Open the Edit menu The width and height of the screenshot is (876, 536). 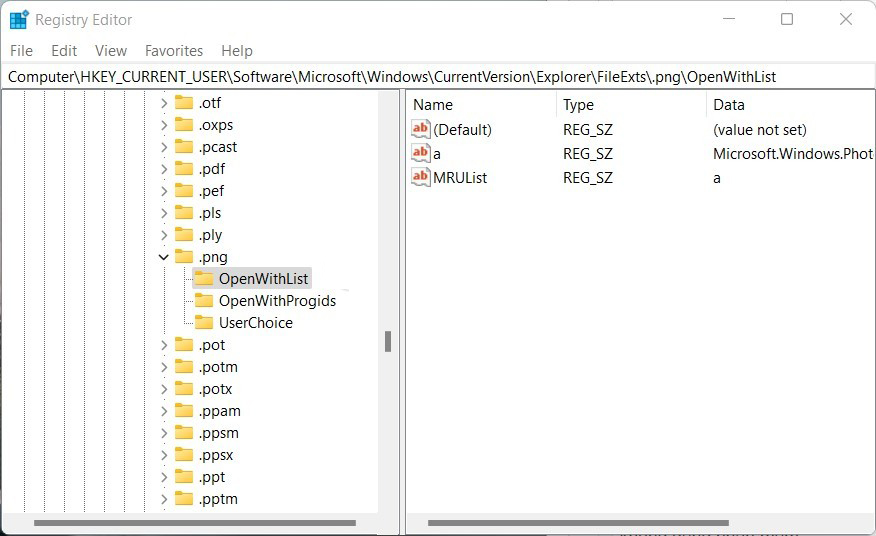click(64, 51)
